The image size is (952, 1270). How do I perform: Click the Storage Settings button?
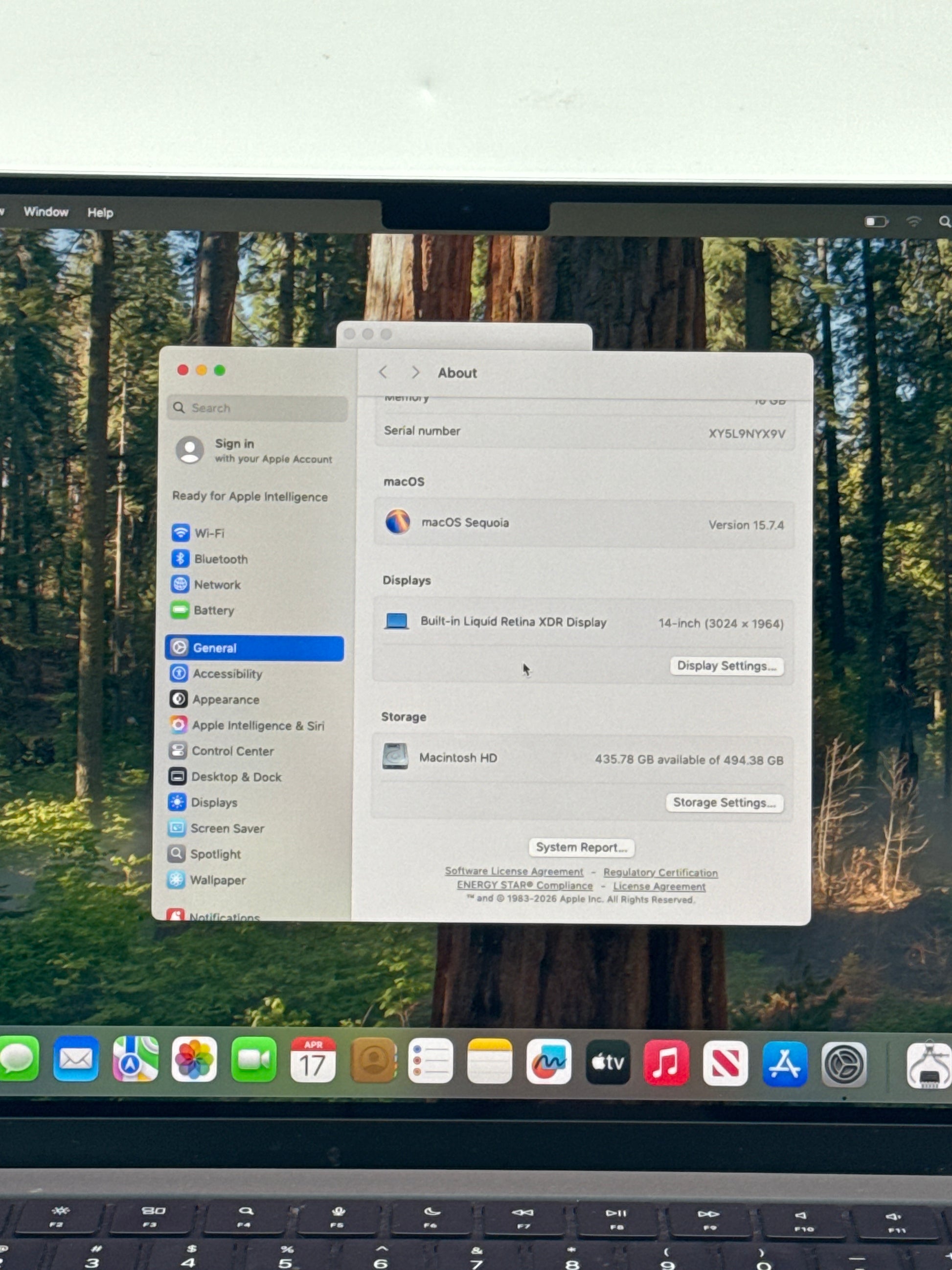[x=724, y=803]
